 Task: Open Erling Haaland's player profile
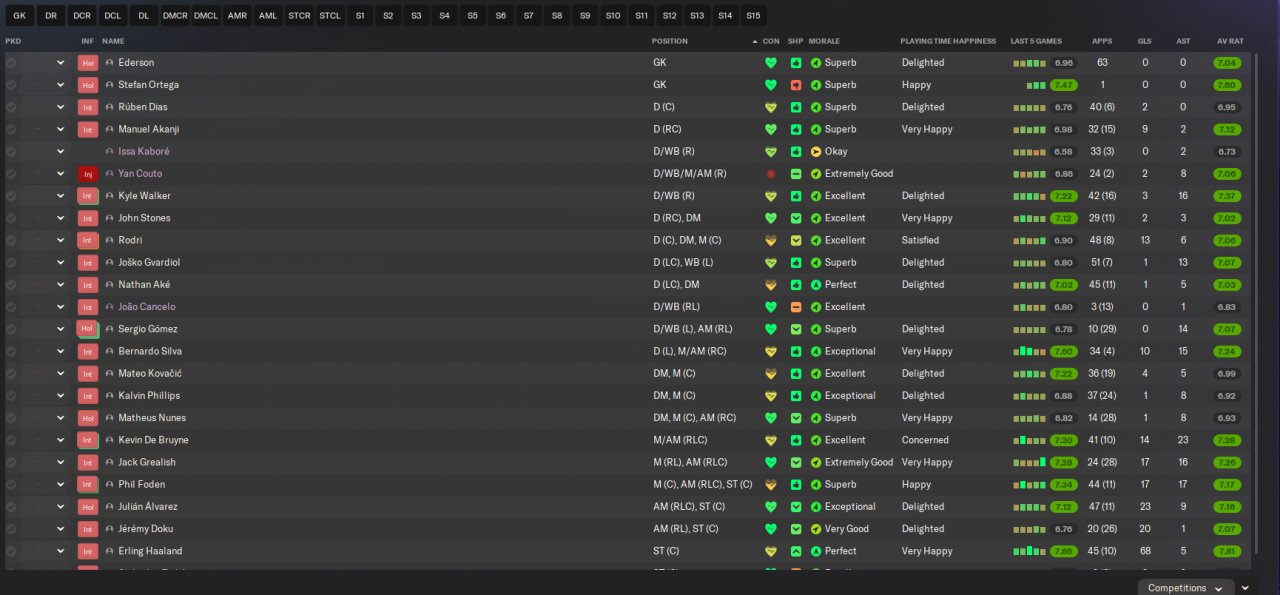[150, 551]
